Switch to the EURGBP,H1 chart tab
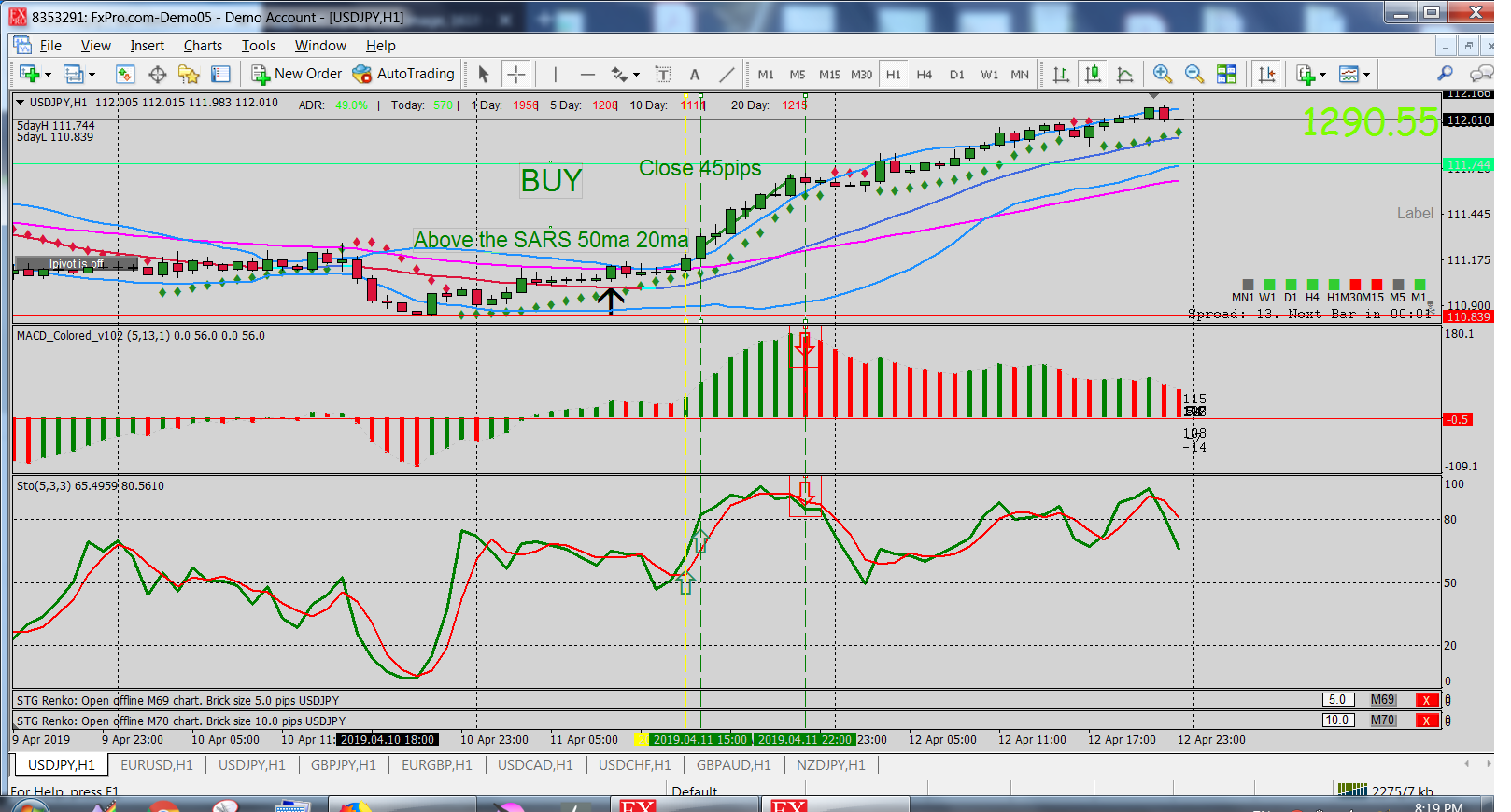This screenshot has width=1511, height=812. (x=437, y=765)
